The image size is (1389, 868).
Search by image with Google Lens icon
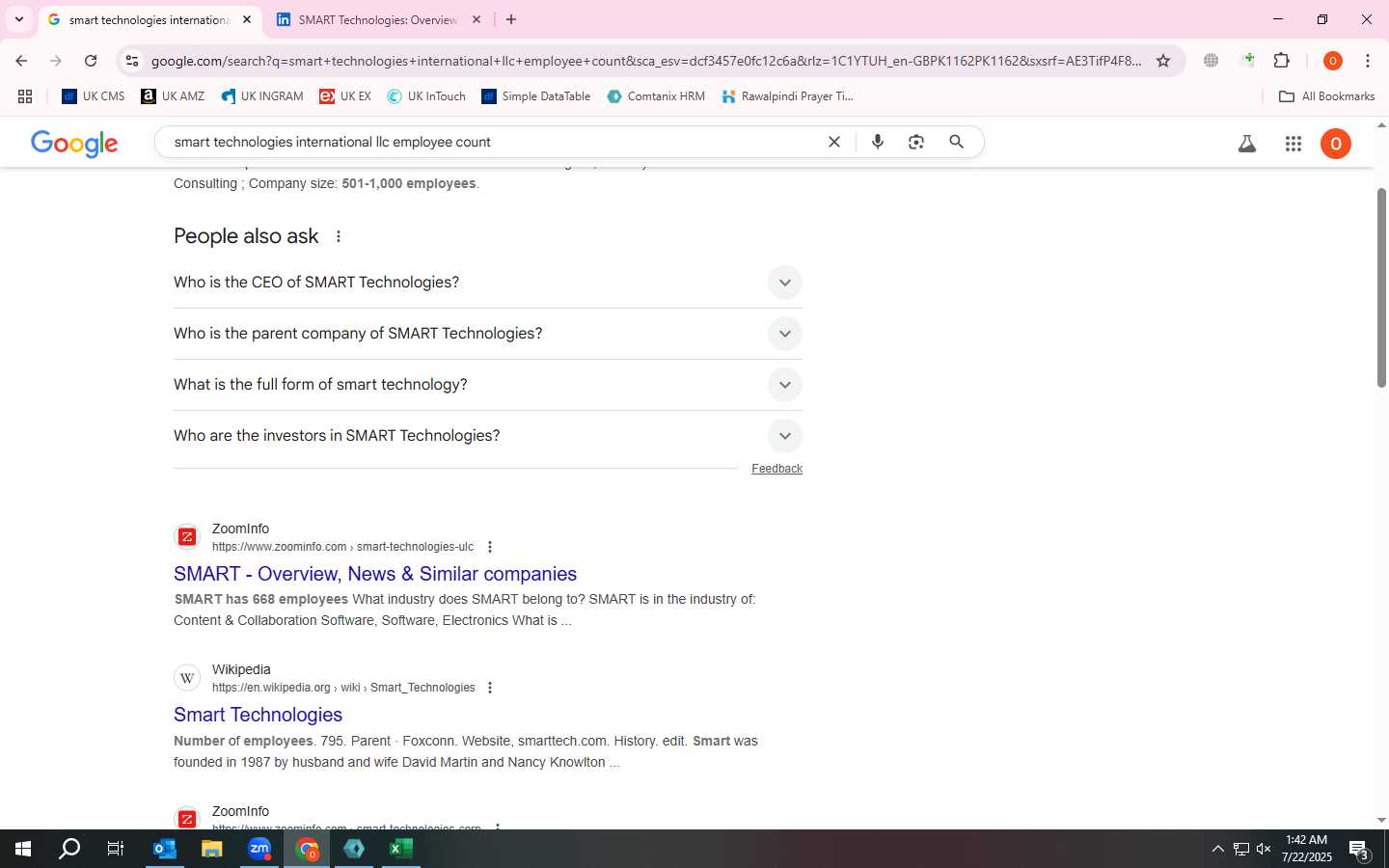pyautogui.click(x=916, y=142)
